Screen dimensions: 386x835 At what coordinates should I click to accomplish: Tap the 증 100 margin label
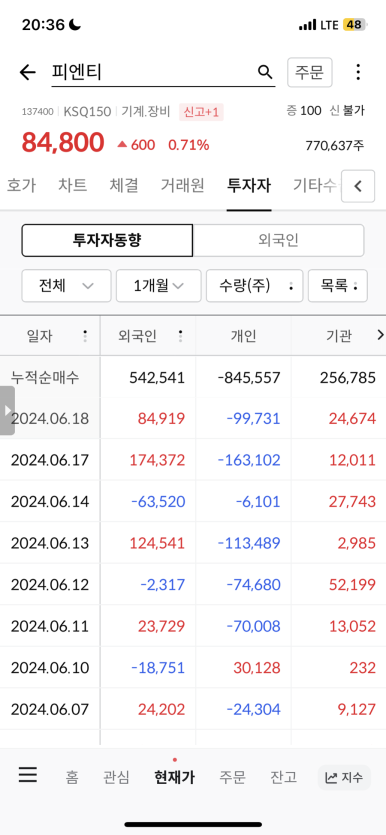click(304, 111)
